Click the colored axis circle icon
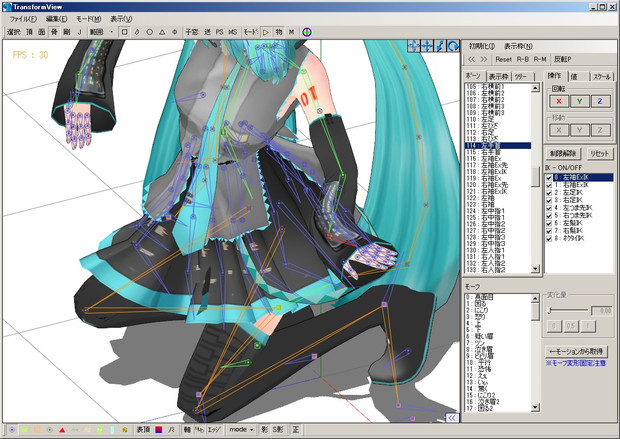Image resolution: width=620 pixels, height=439 pixels. [x=307, y=32]
